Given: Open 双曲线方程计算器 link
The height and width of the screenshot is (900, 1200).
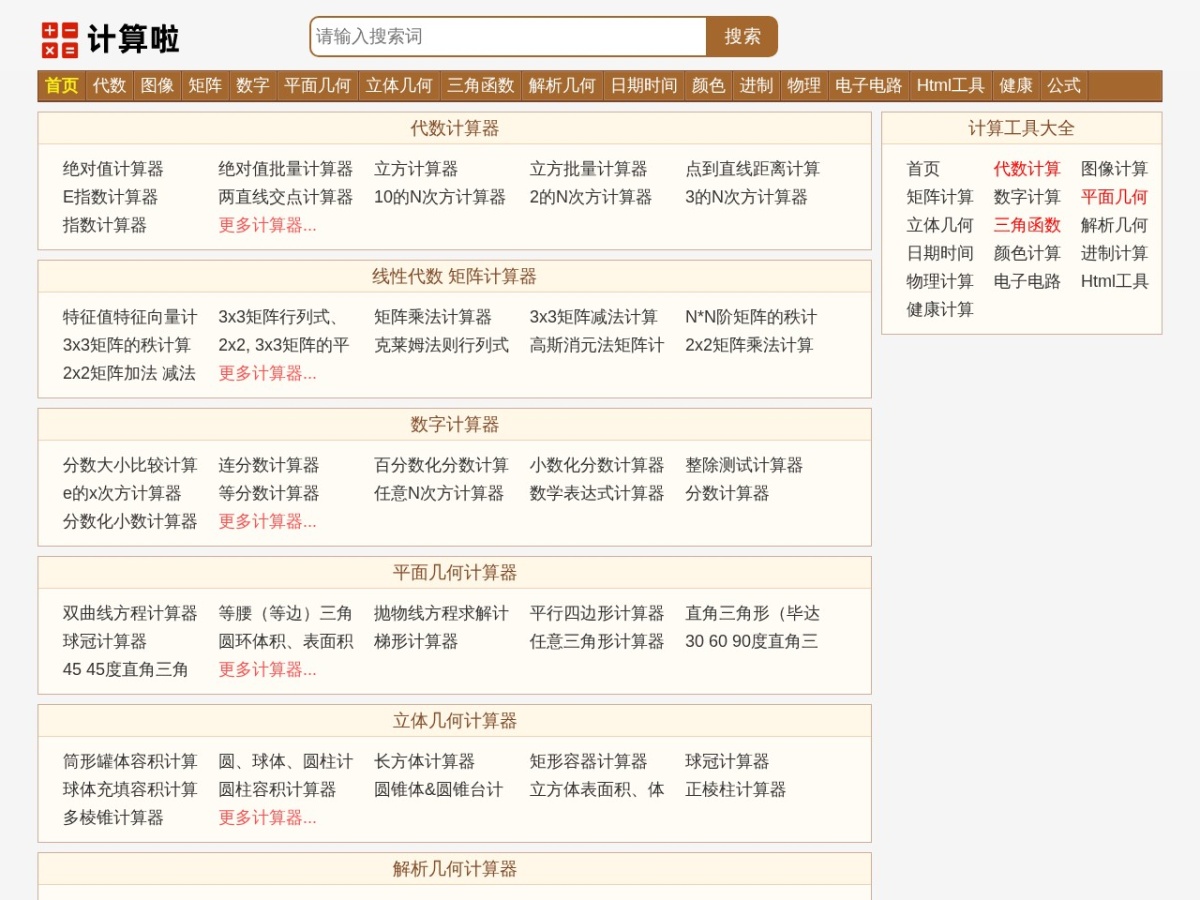Looking at the screenshot, I should [x=130, y=613].
